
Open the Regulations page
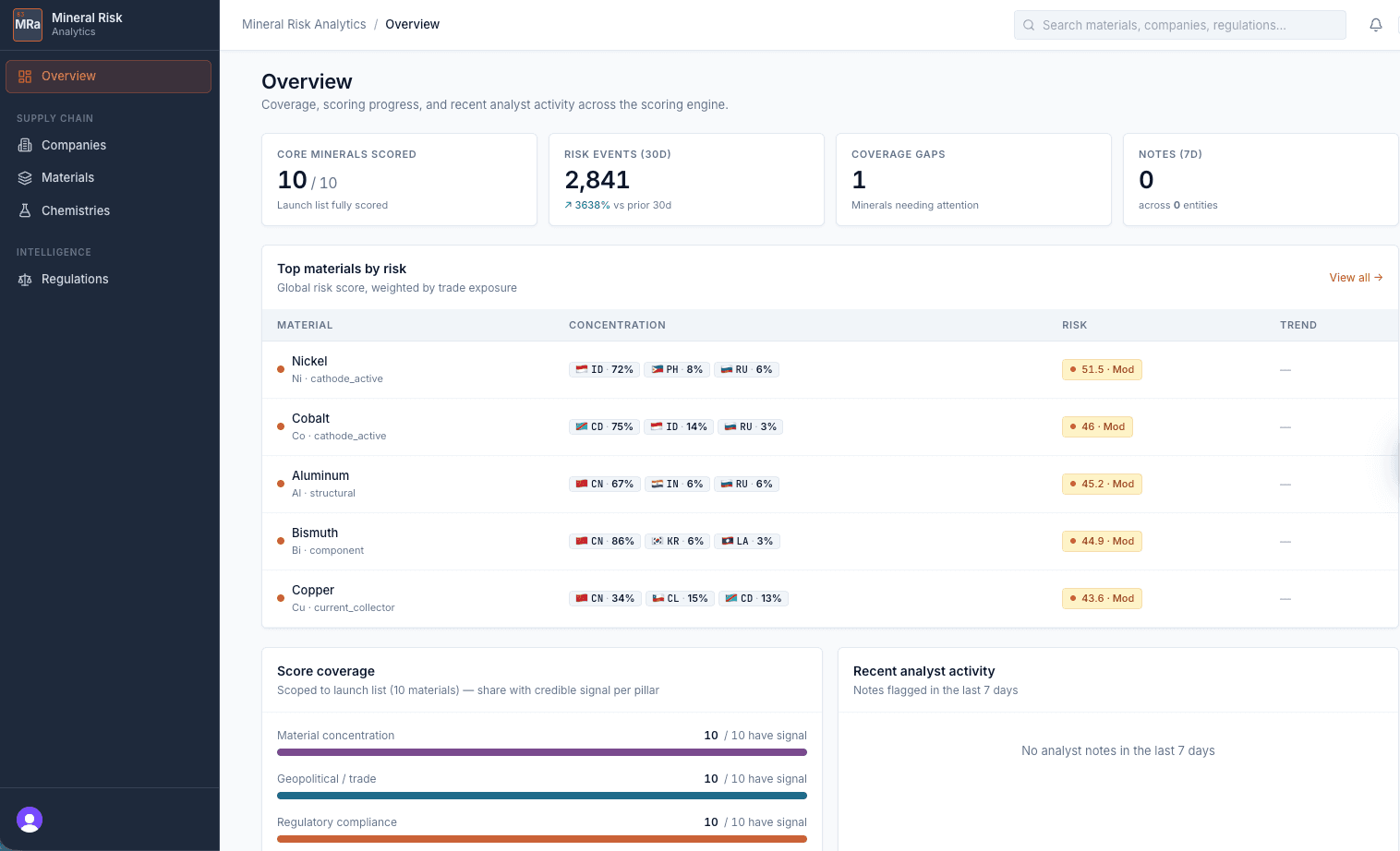tap(108, 280)
